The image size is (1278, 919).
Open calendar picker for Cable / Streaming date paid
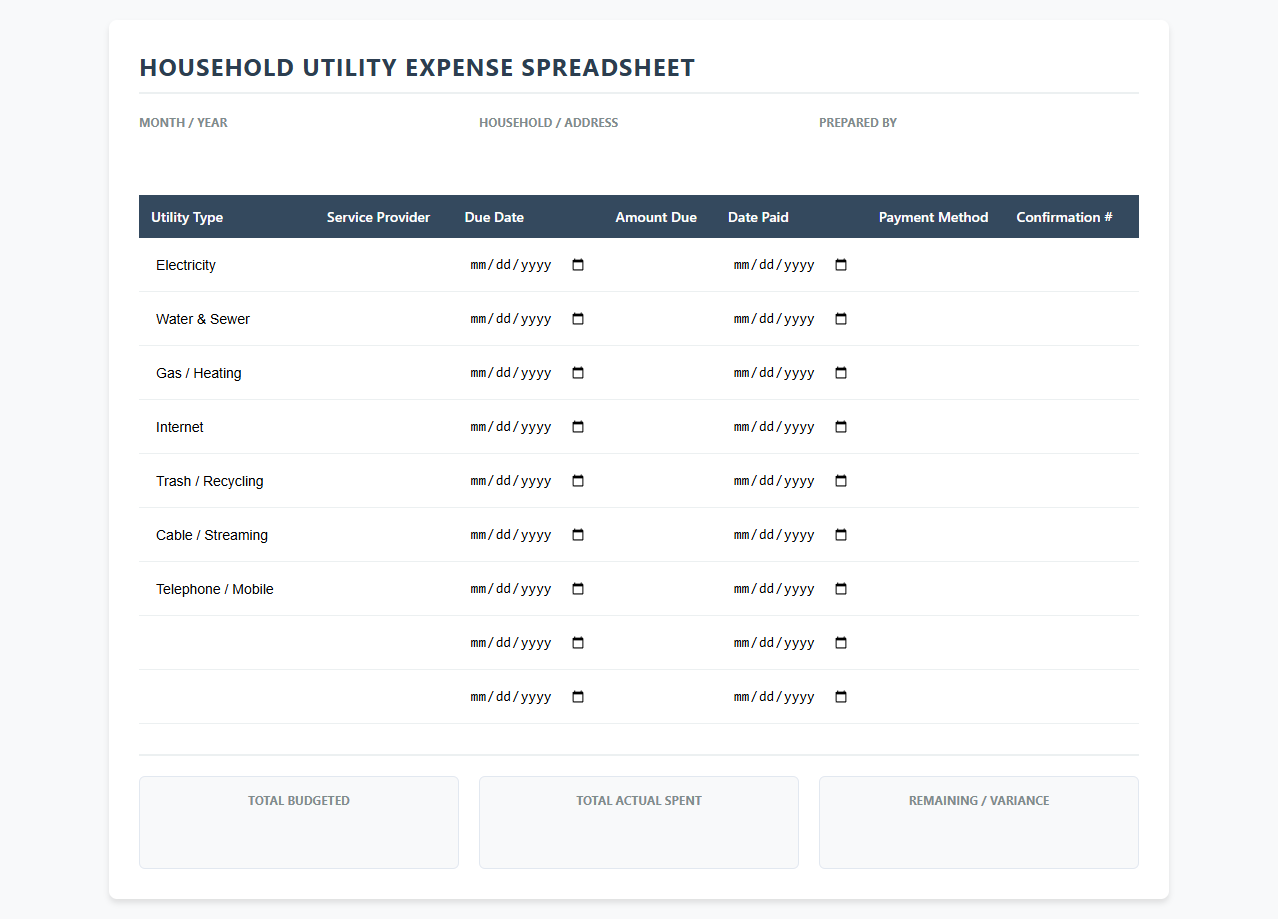click(841, 535)
